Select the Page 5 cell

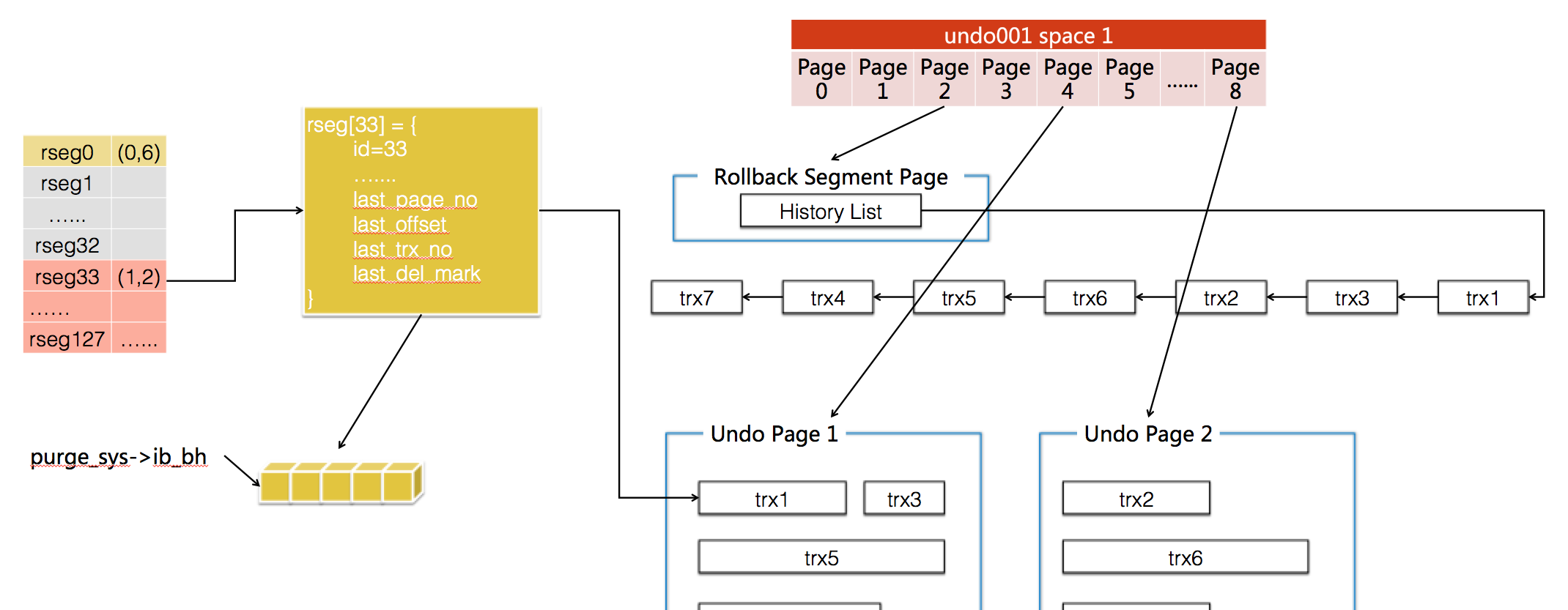[1129, 79]
